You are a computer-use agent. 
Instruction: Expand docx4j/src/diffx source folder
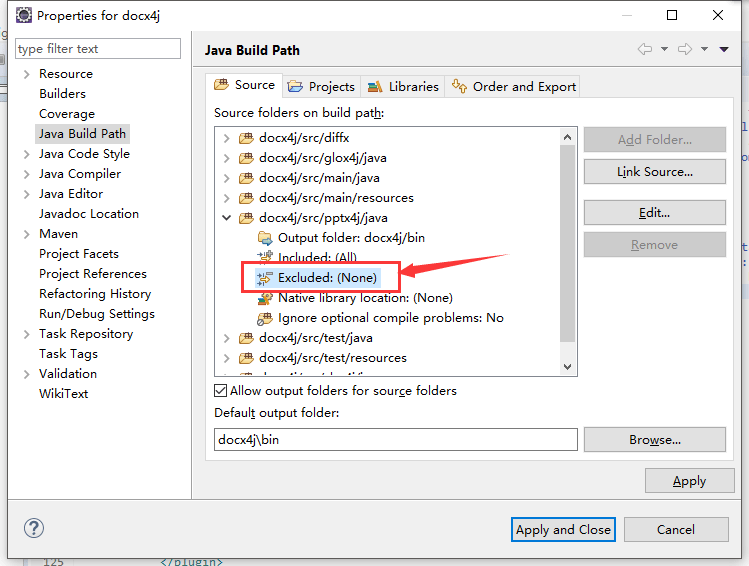227,139
